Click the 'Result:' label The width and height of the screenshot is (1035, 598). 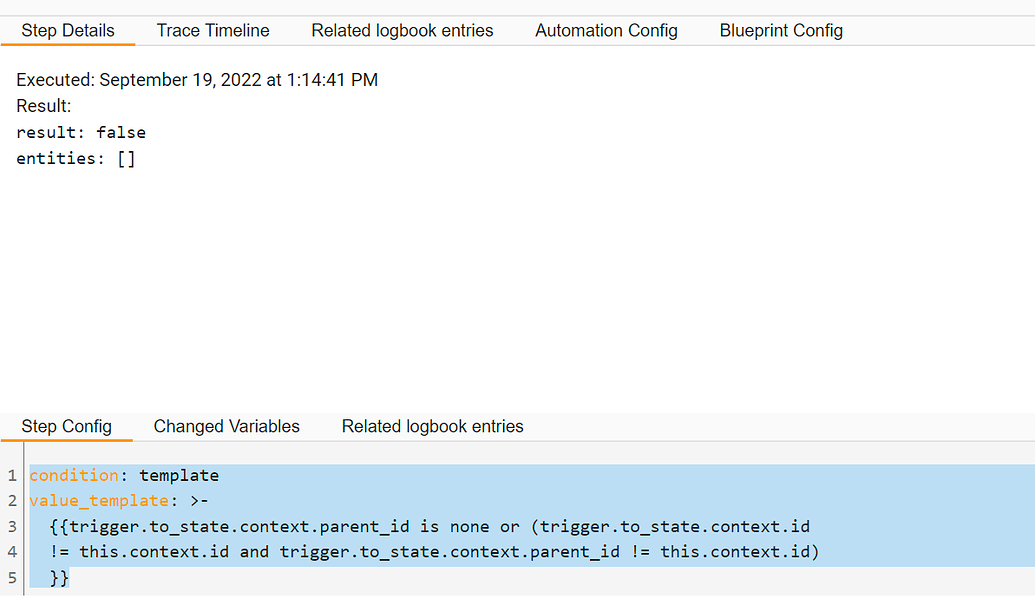pyautogui.click(x=44, y=106)
